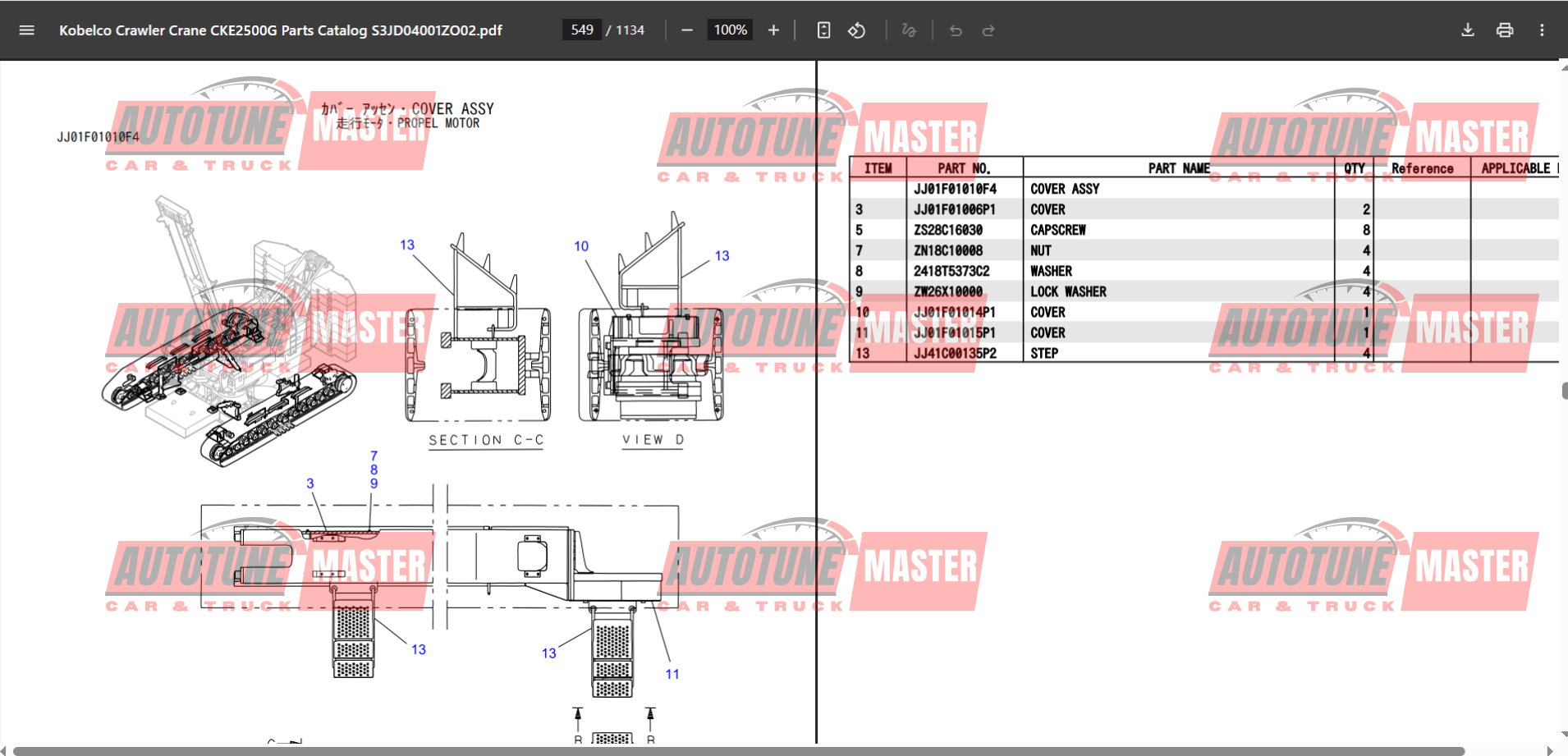Click the SECTION C-C label
The width and height of the screenshot is (1568, 756).
(x=486, y=440)
